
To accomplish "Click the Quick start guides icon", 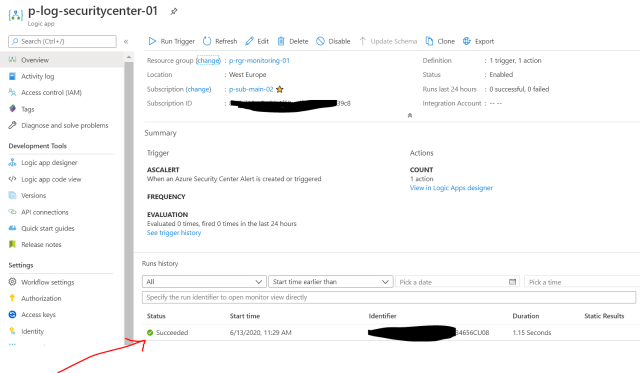I will (x=12, y=228).
